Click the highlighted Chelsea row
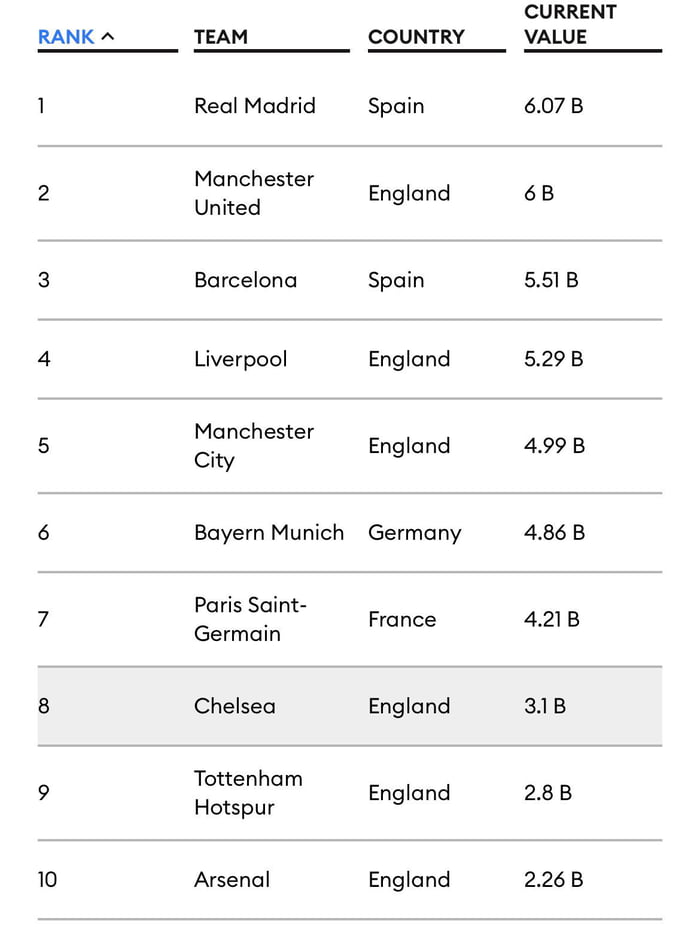The height and width of the screenshot is (930, 700). 235,706
